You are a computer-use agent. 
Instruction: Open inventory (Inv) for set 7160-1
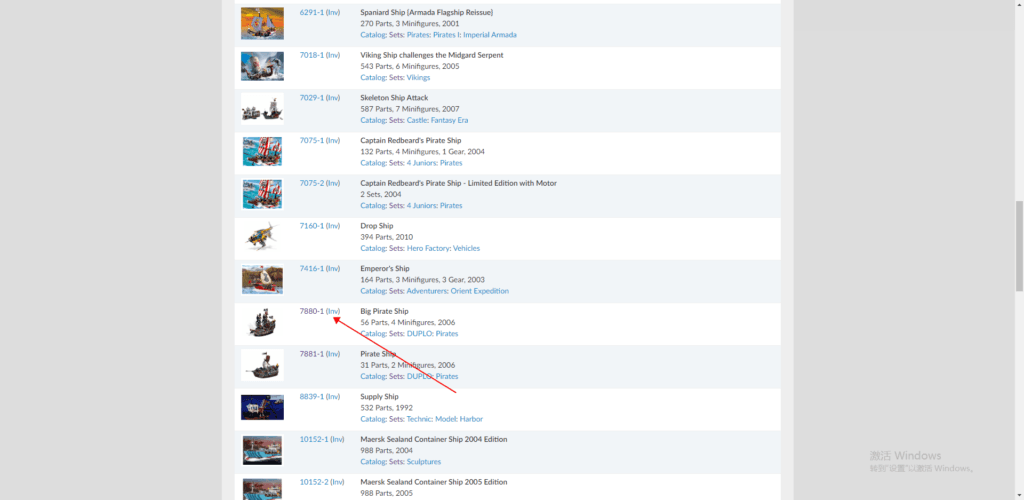click(333, 226)
